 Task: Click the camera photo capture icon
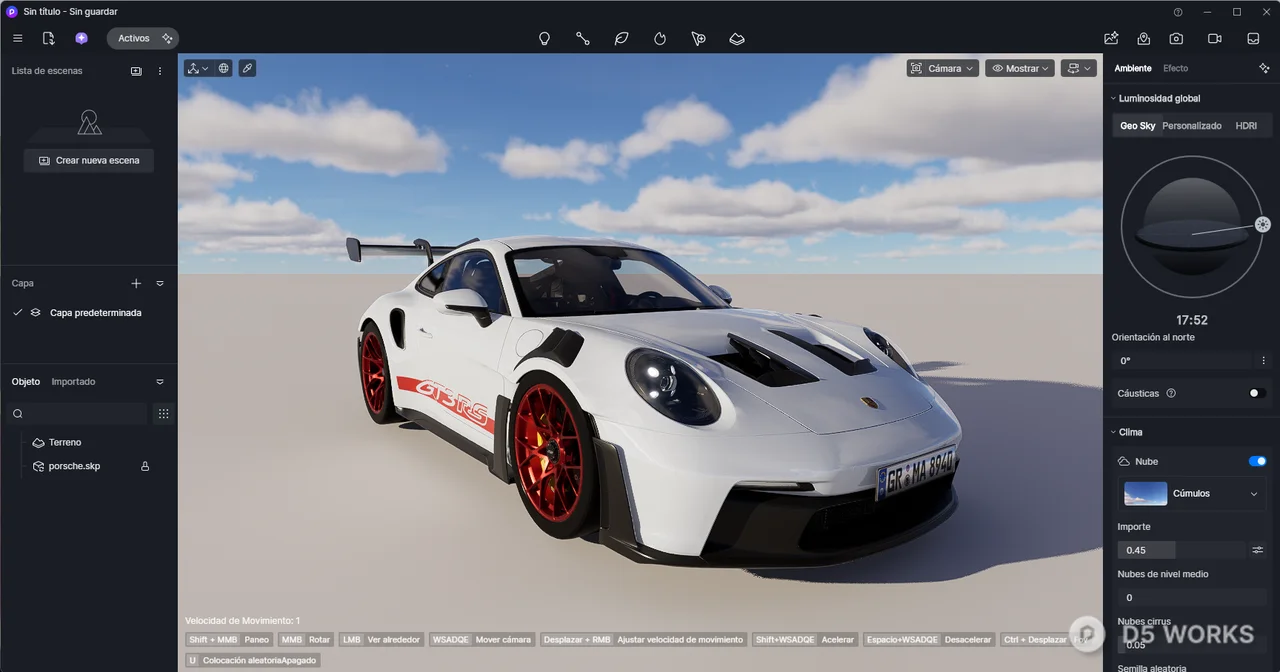1177,38
